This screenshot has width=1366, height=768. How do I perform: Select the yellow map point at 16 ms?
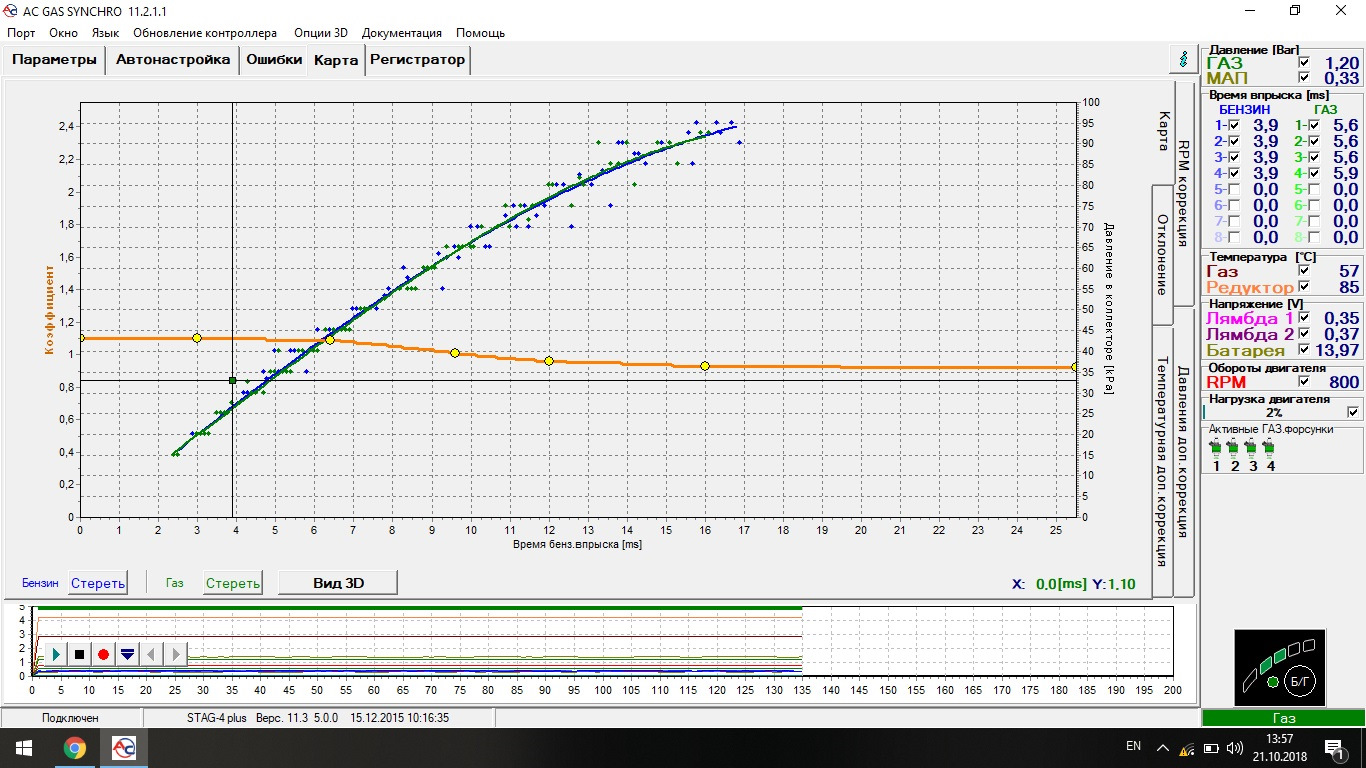705,366
